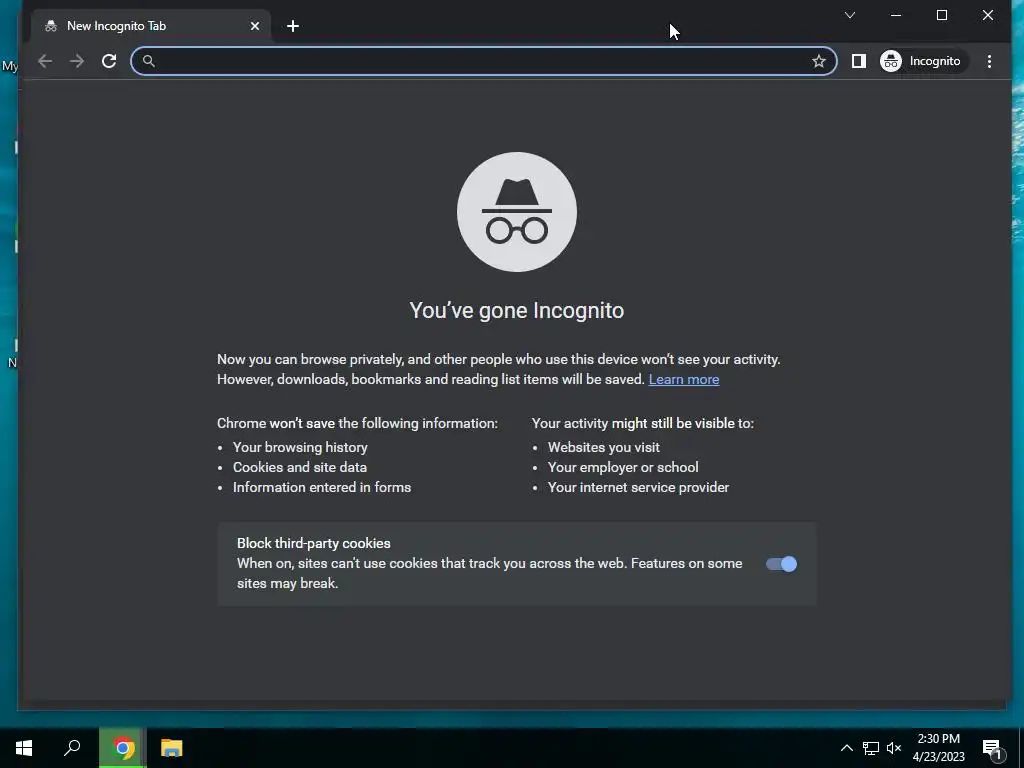Maximize the Chrome window
The image size is (1024, 768).
tap(942, 15)
